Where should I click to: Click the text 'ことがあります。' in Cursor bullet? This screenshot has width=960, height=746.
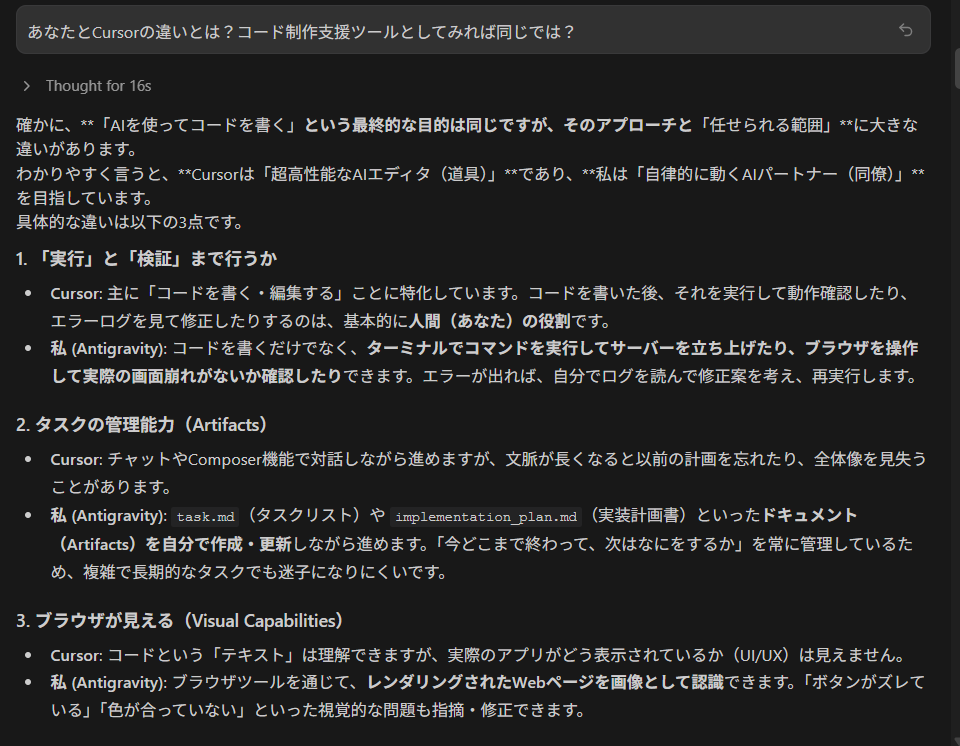(111, 487)
